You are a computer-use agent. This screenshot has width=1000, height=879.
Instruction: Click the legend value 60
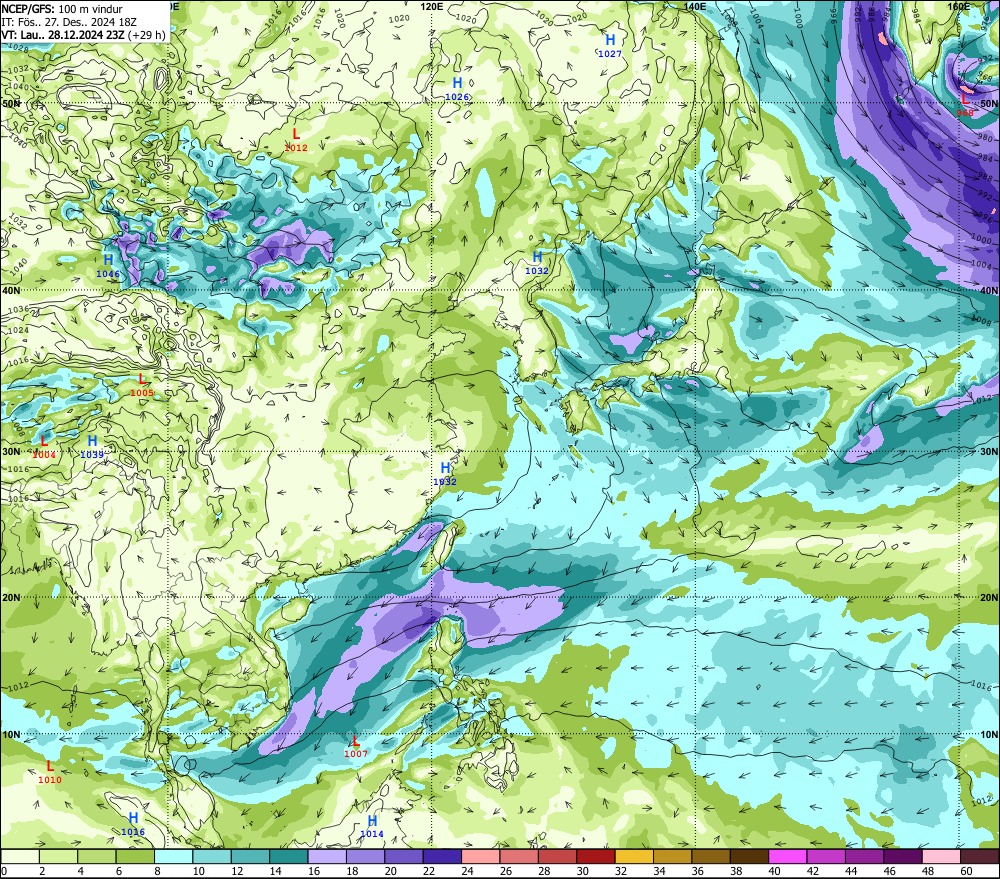tap(966, 871)
